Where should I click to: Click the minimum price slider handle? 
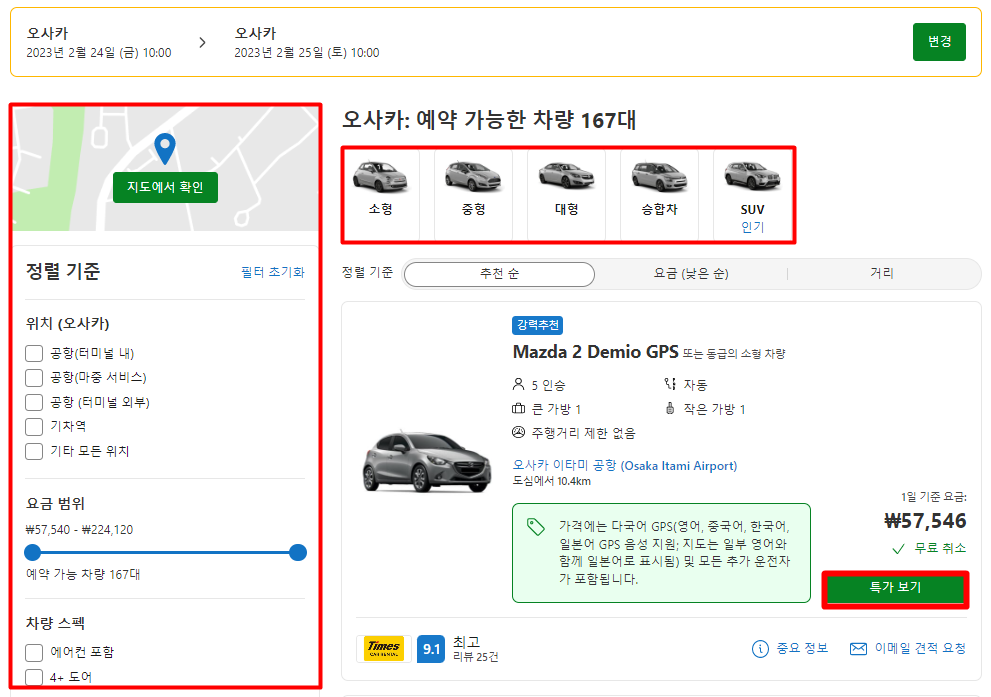[32, 552]
